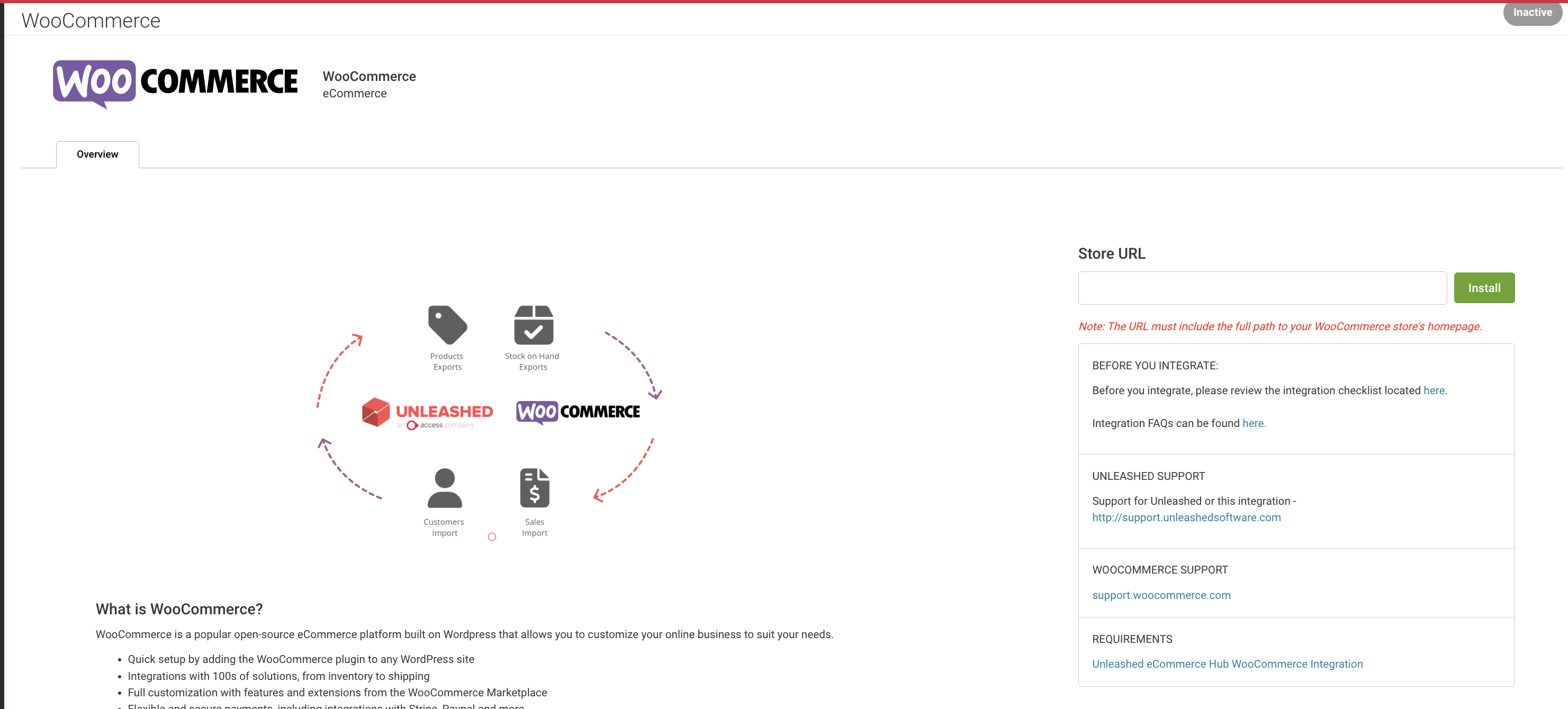The height and width of the screenshot is (709, 1568).
Task: Select the Overview tab
Action: (97, 154)
